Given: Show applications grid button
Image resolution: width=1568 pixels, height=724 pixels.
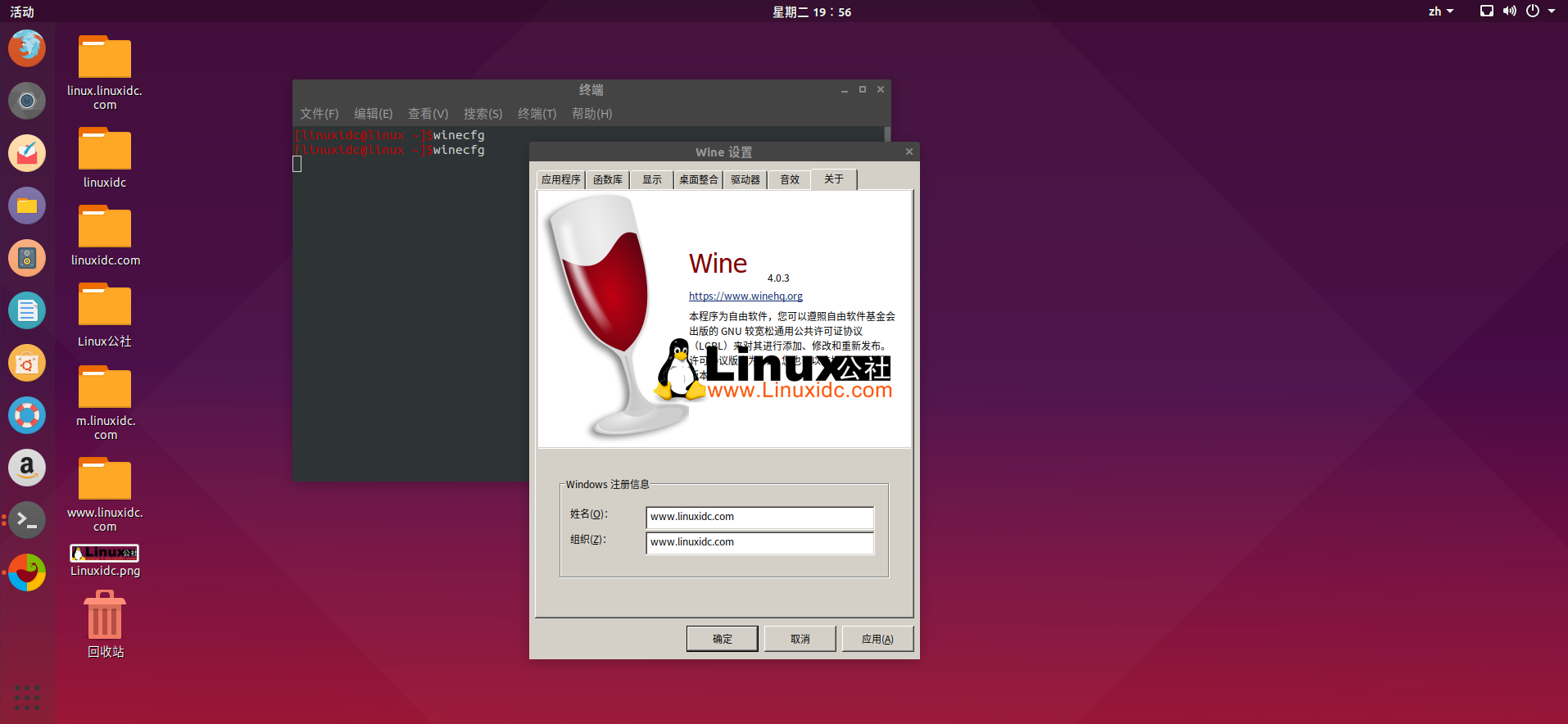Looking at the screenshot, I should click(x=27, y=697).
